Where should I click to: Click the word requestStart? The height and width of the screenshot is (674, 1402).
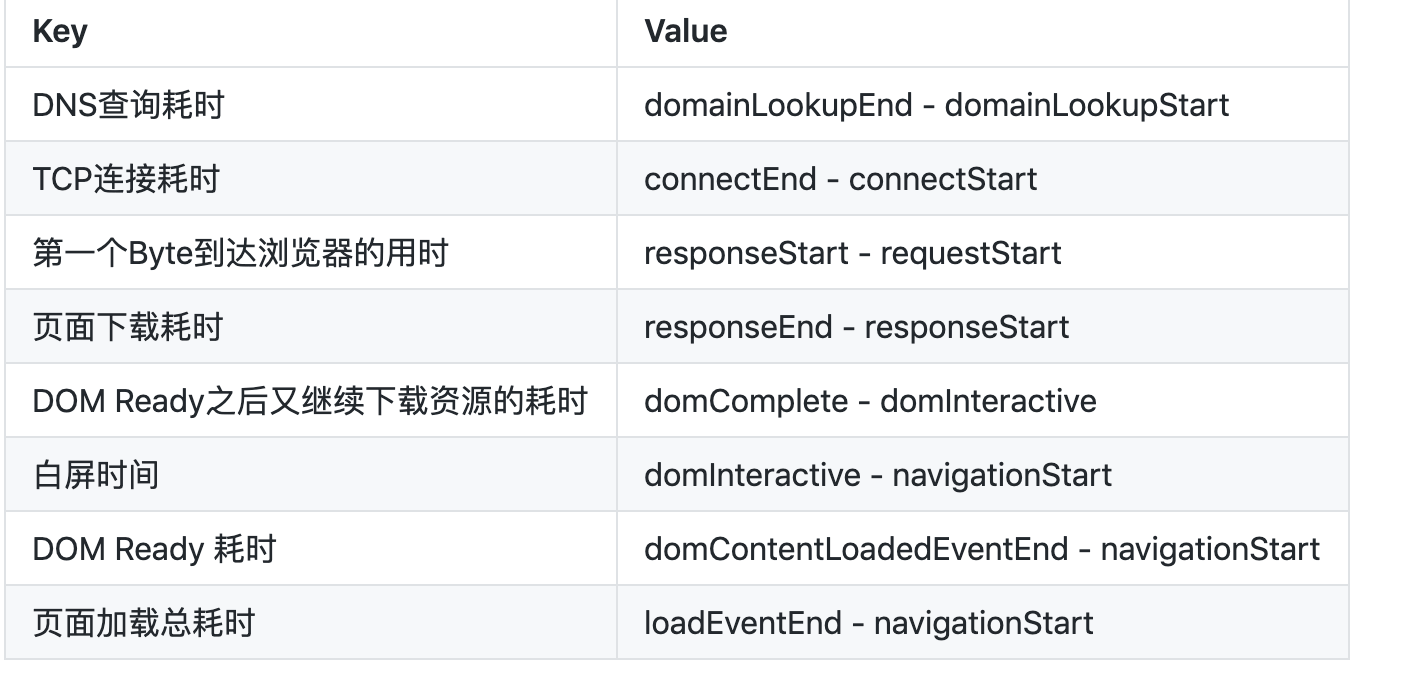[x=971, y=252]
